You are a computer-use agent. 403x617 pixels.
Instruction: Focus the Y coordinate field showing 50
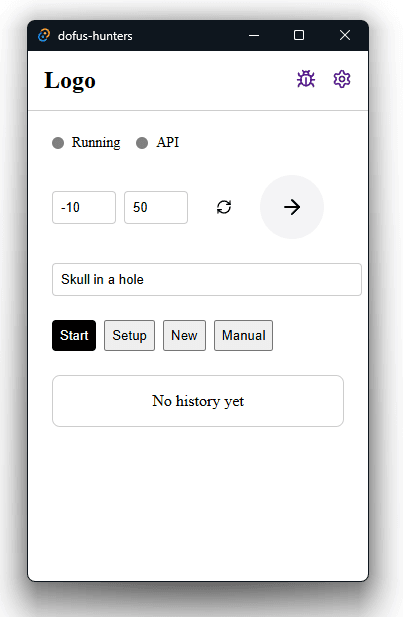156,207
